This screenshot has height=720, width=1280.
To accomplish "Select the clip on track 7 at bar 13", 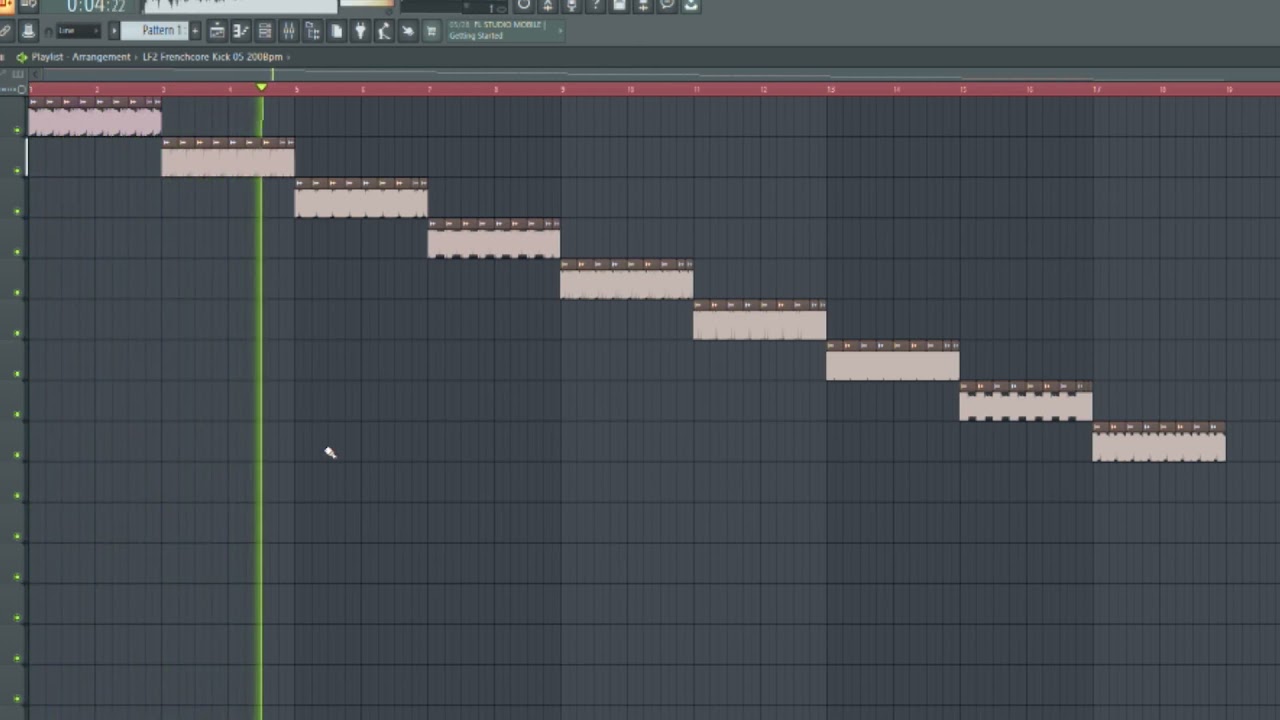I will point(893,361).
